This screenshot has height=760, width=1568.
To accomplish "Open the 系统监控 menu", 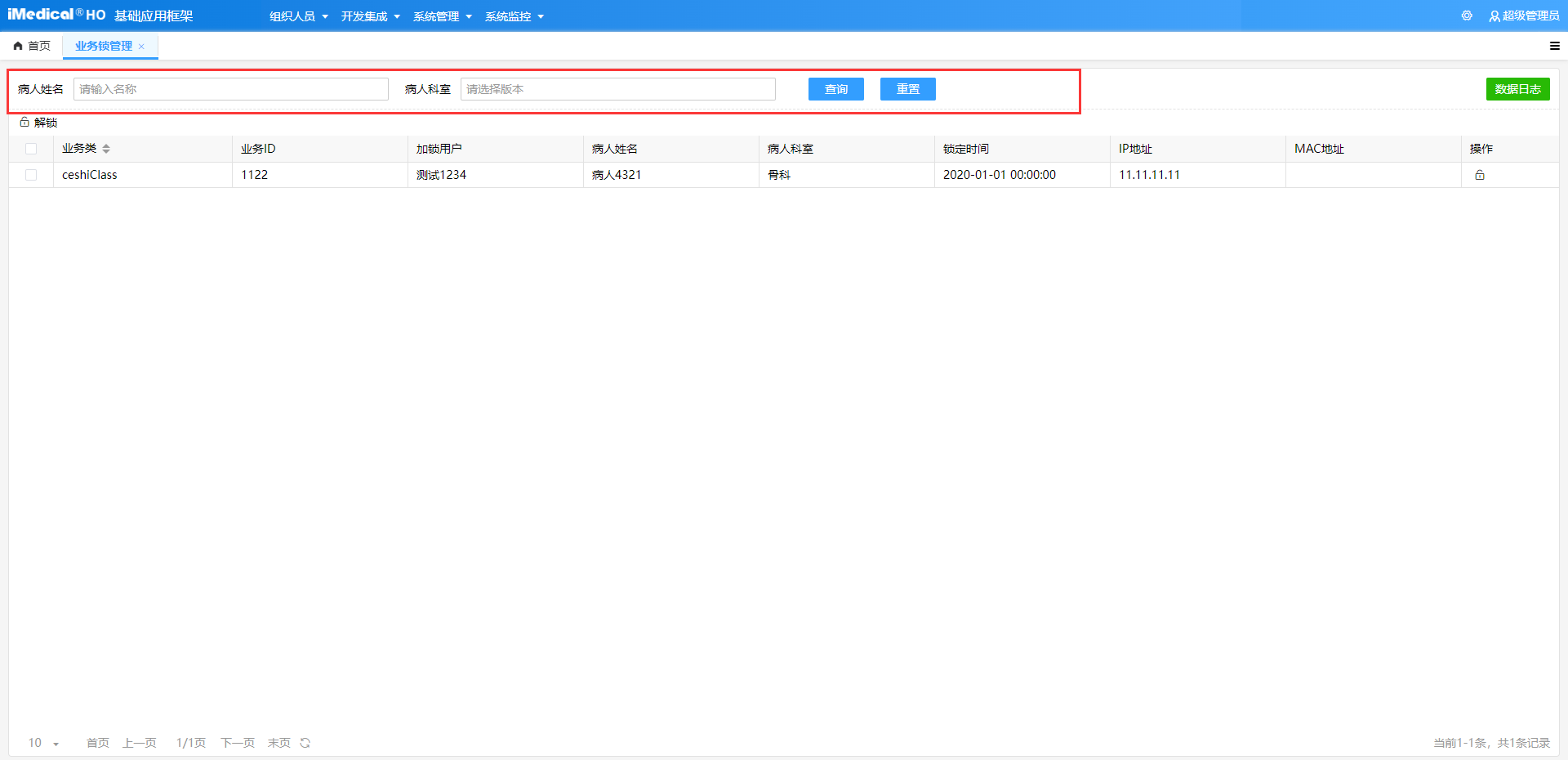I will pyautogui.click(x=514, y=16).
